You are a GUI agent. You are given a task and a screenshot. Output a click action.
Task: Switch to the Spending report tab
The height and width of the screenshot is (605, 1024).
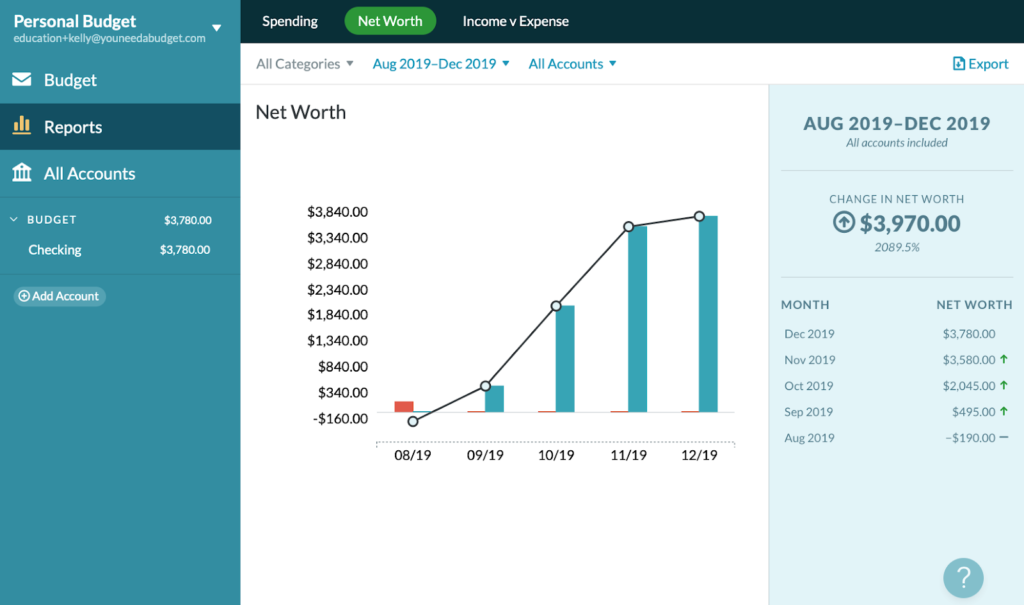click(290, 21)
